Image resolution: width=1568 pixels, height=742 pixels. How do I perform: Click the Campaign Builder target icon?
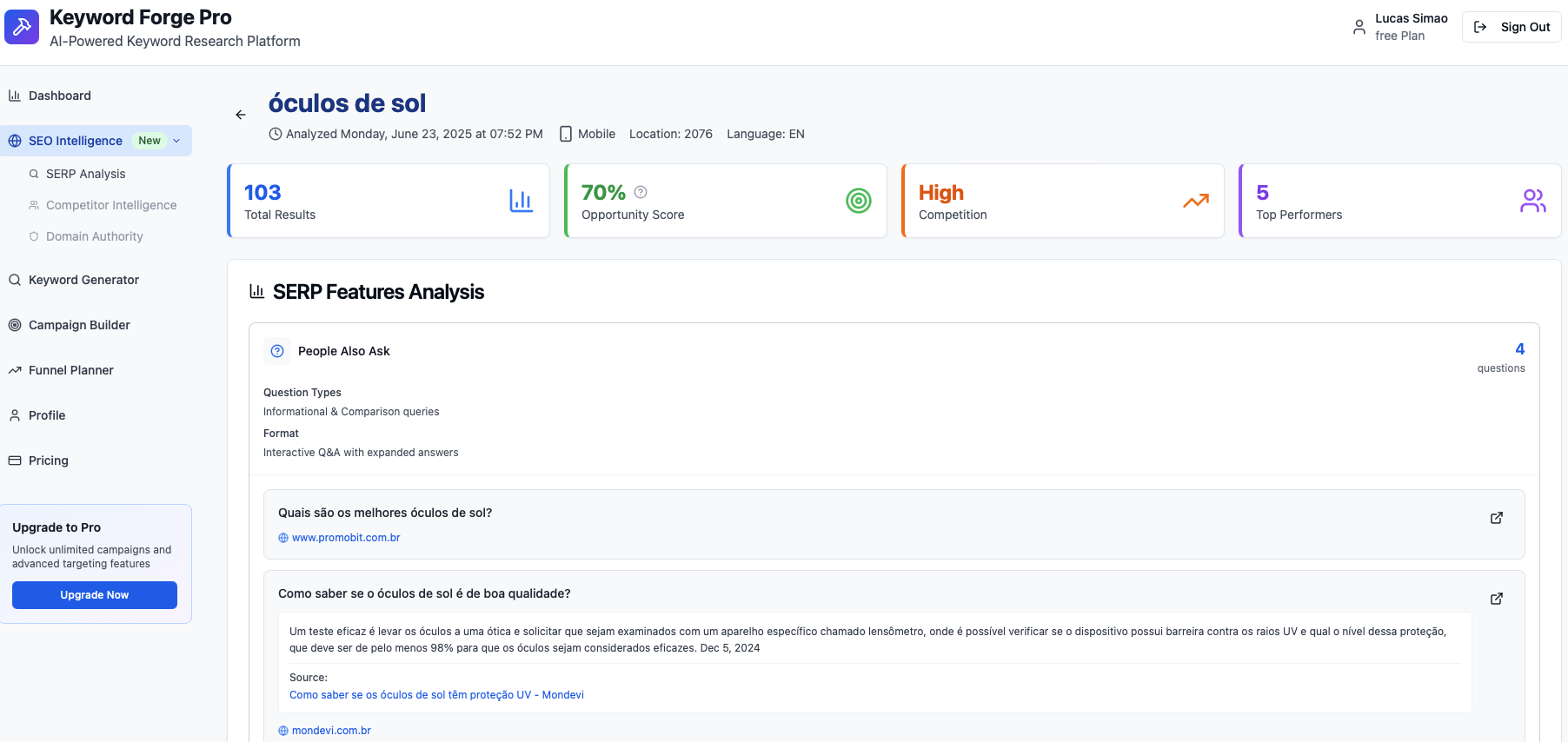coord(15,325)
